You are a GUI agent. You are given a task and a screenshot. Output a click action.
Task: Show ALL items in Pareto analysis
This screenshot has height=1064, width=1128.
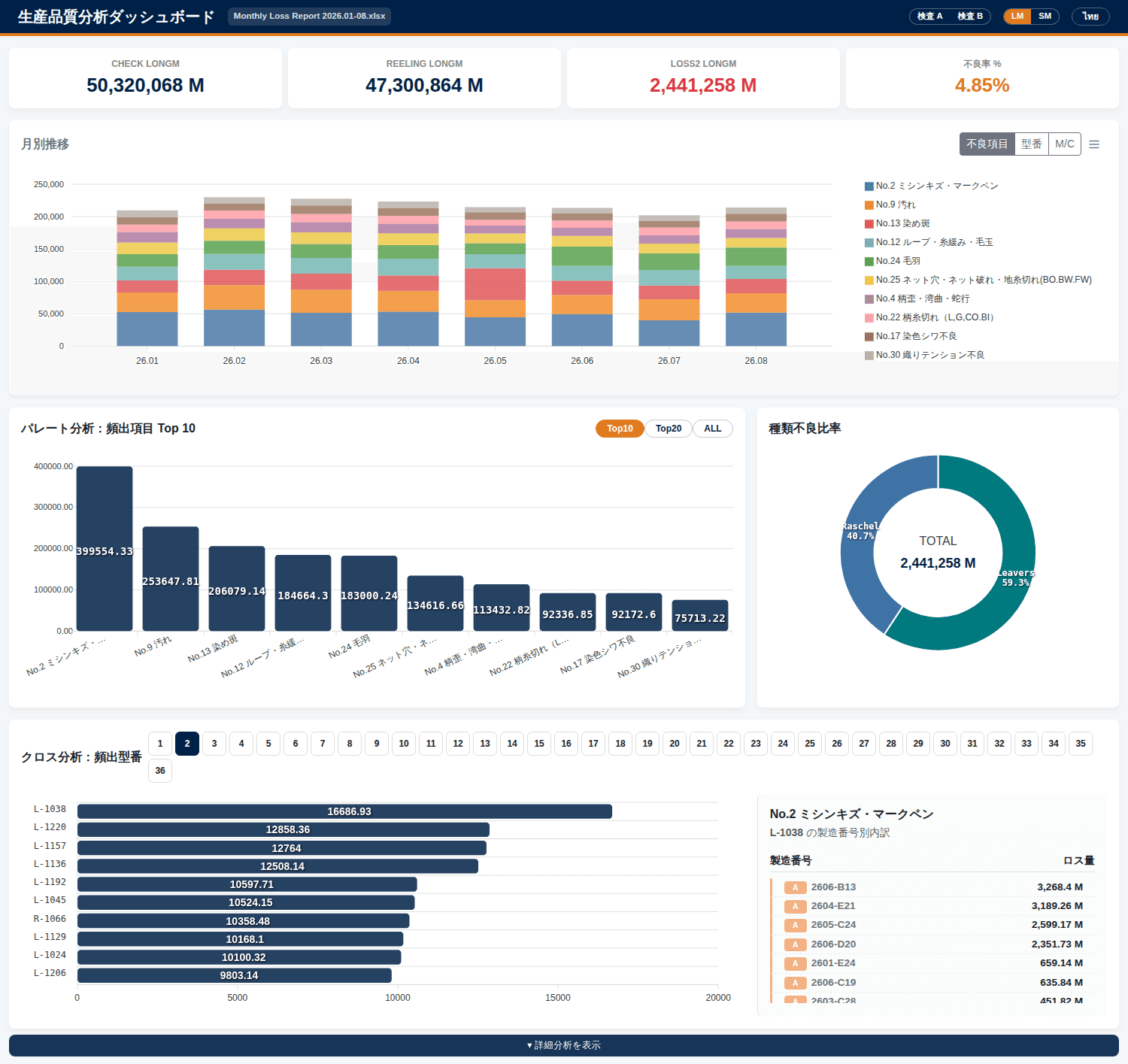(713, 429)
